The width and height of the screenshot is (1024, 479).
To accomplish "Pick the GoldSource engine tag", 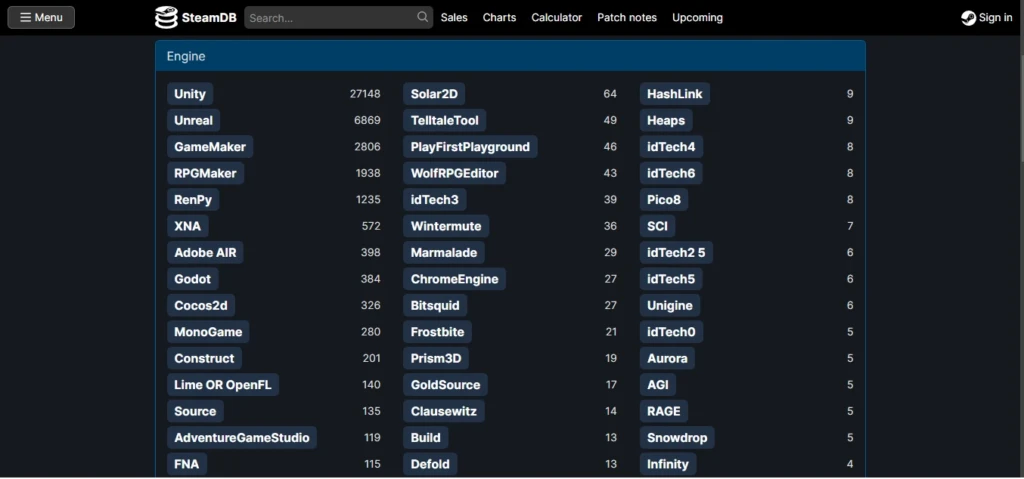I will click(x=445, y=385).
